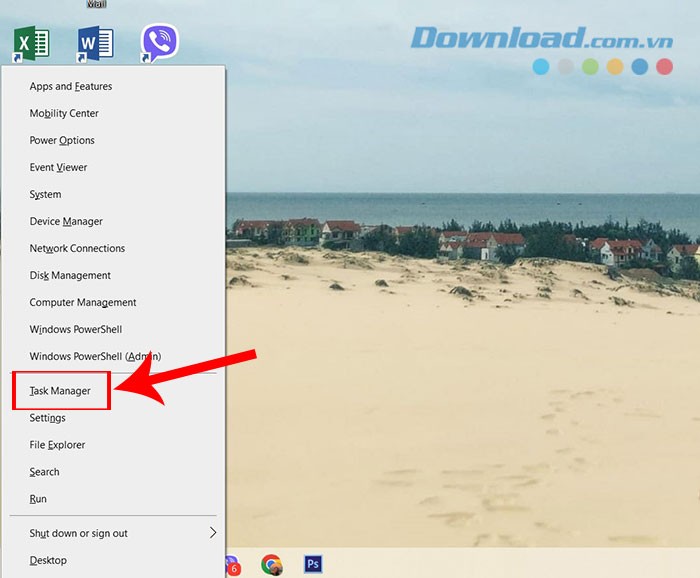Click the Chrome icon in the taskbar
Viewport: 700px width, 578px height.
pyautogui.click(x=271, y=565)
